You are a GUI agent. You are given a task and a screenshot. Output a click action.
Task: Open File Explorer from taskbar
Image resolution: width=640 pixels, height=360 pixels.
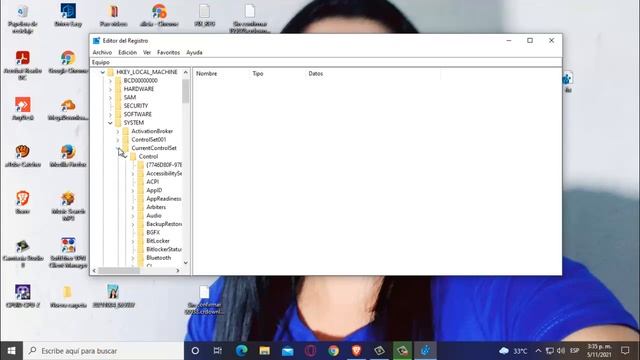click(x=264, y=351)
